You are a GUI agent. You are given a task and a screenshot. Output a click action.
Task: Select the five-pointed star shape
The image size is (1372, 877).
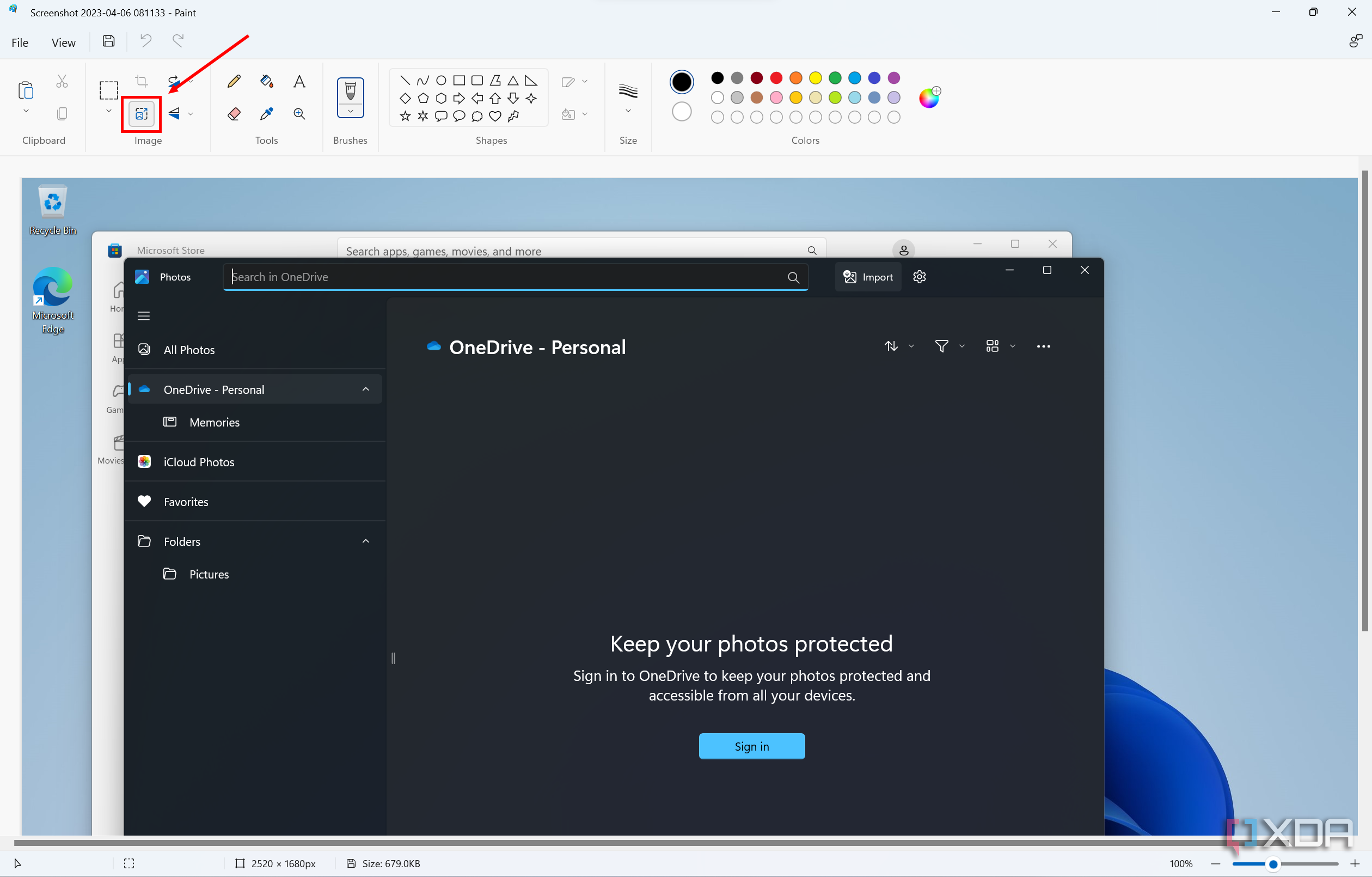(405, 117)
